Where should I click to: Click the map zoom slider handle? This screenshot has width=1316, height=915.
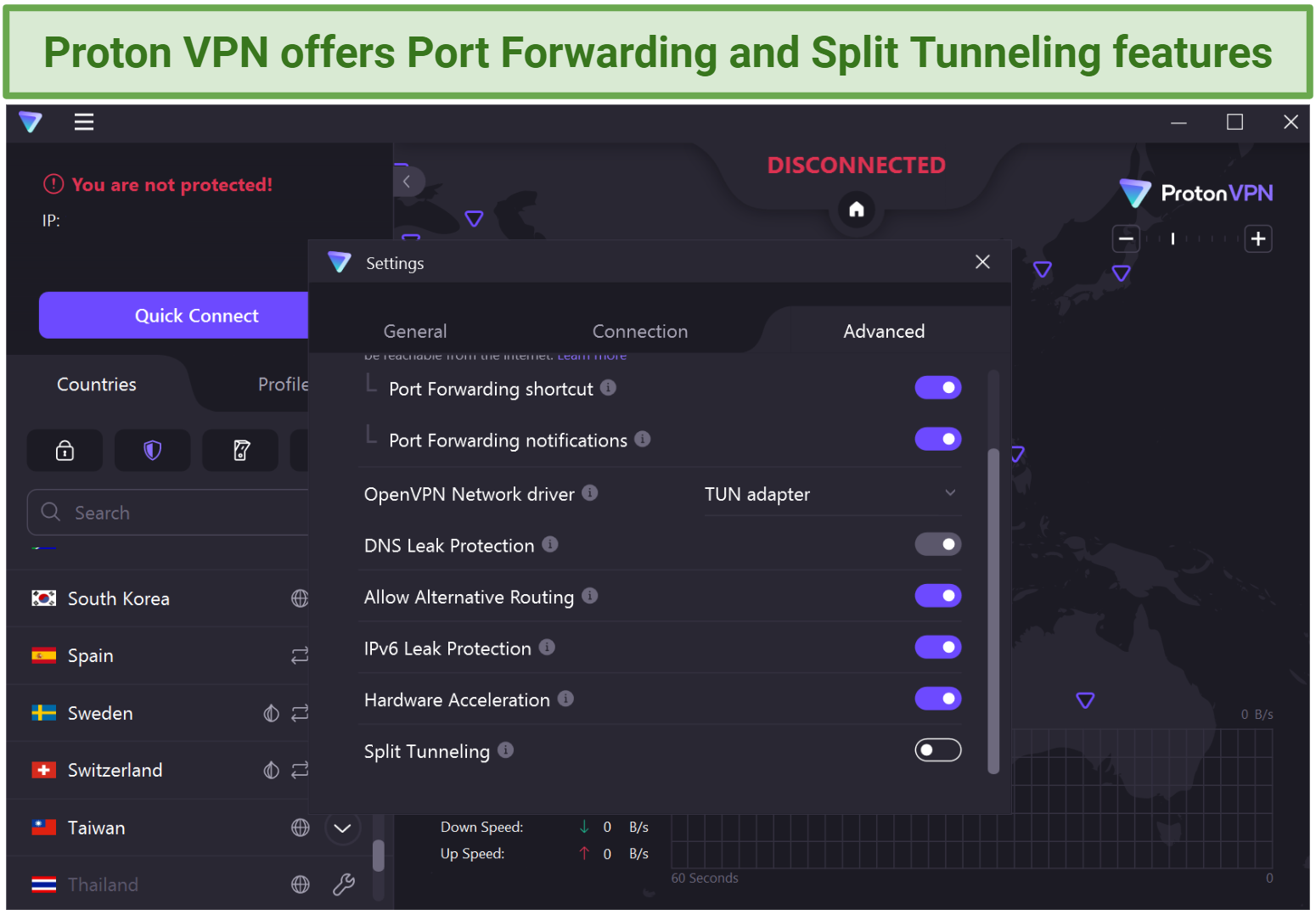pyautogui.click(x=1173, y=239)
